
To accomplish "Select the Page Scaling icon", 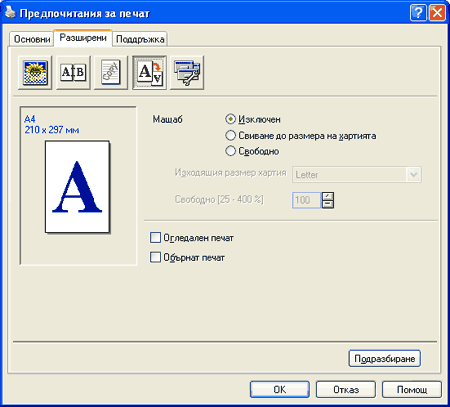I will click(149, 72).
